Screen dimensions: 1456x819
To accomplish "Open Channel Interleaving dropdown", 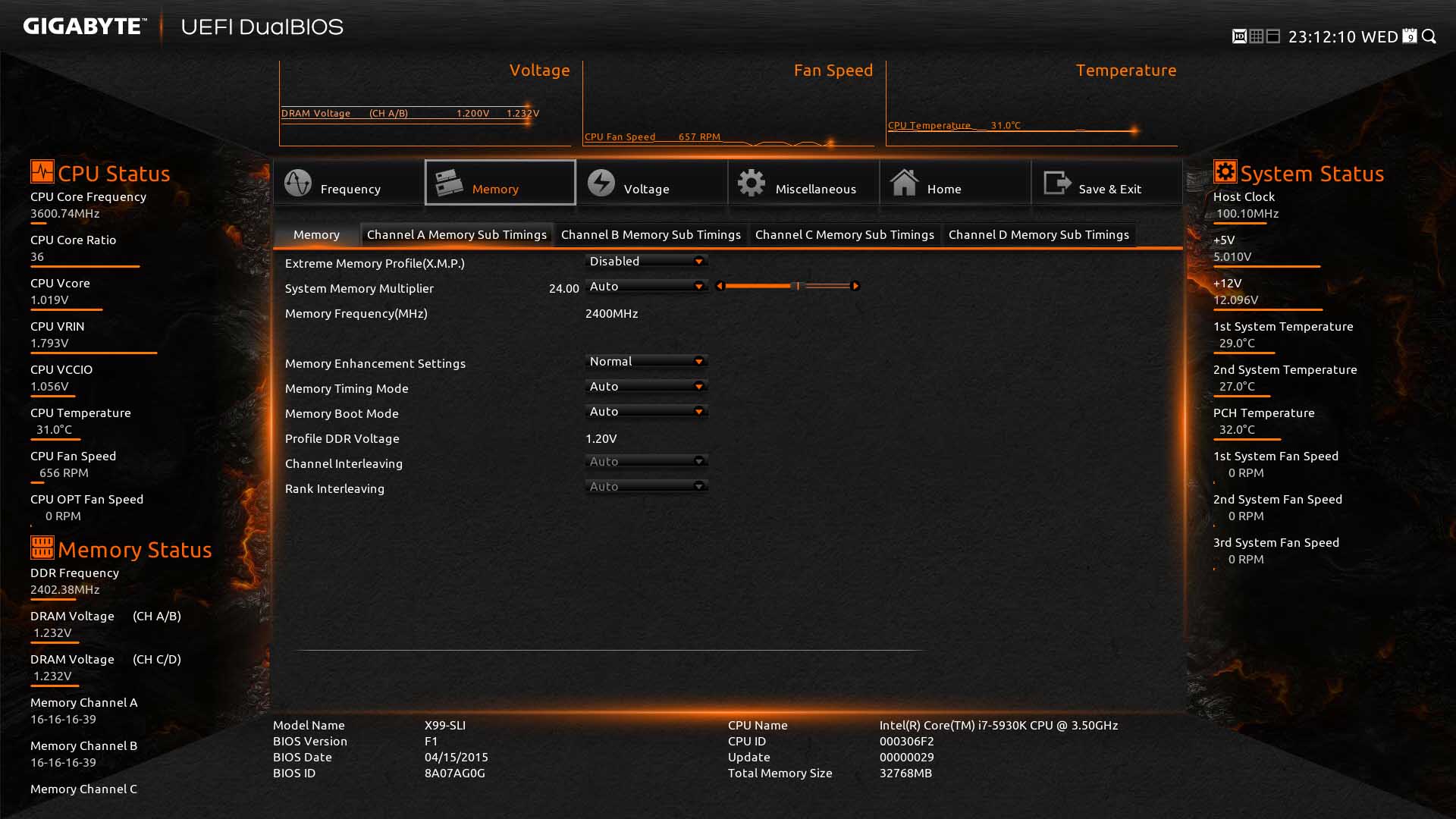I will pos(647,461).
